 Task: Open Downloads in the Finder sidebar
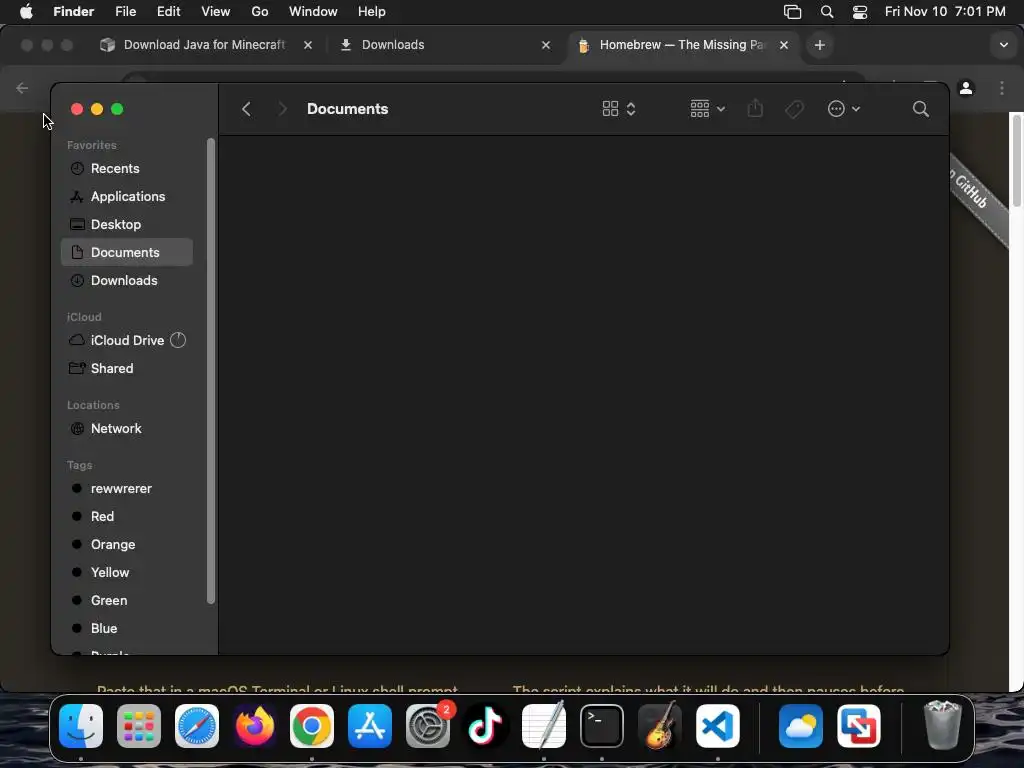pos(127,280)
